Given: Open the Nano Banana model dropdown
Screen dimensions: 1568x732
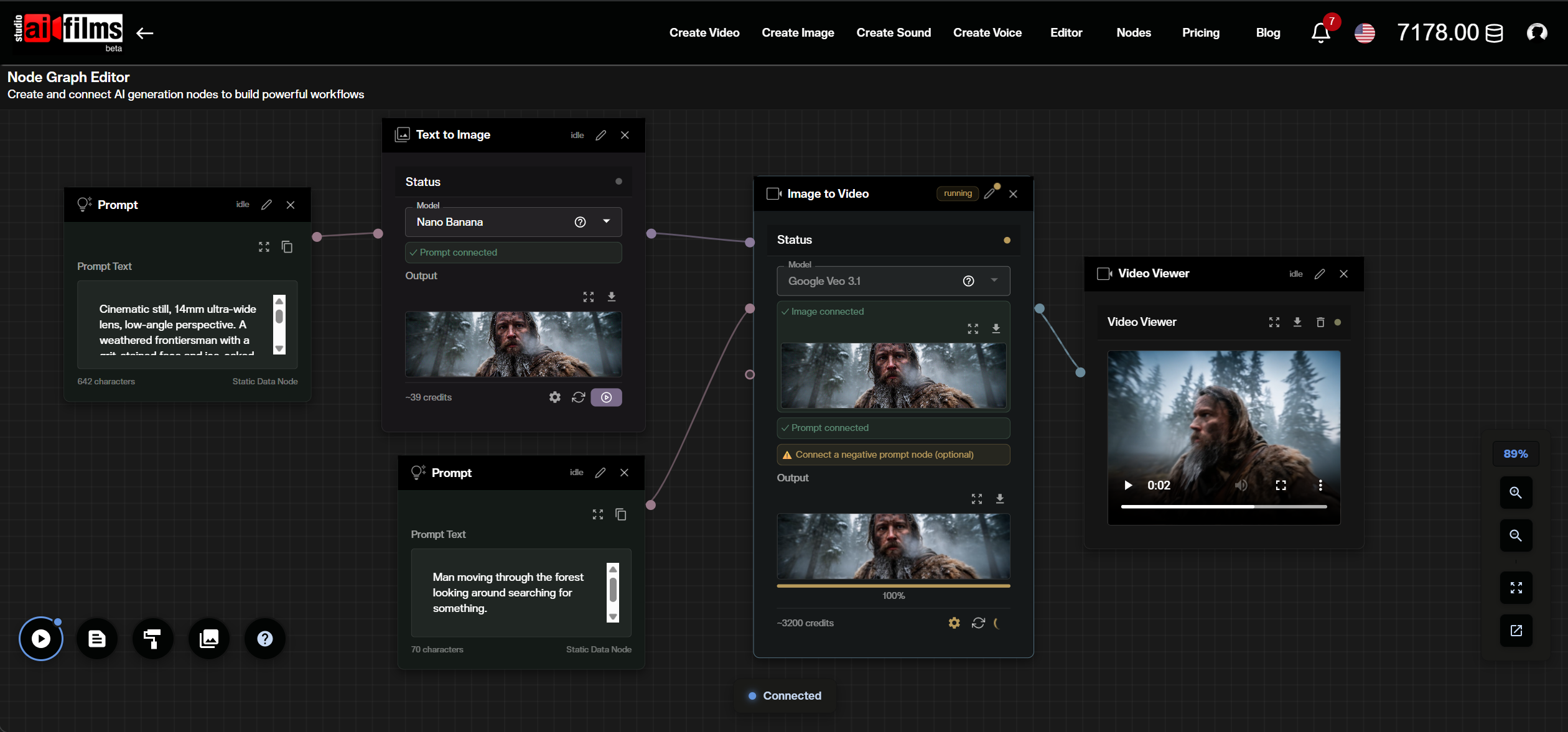Looking at the screenshot, I should click(x=605, y=221).
